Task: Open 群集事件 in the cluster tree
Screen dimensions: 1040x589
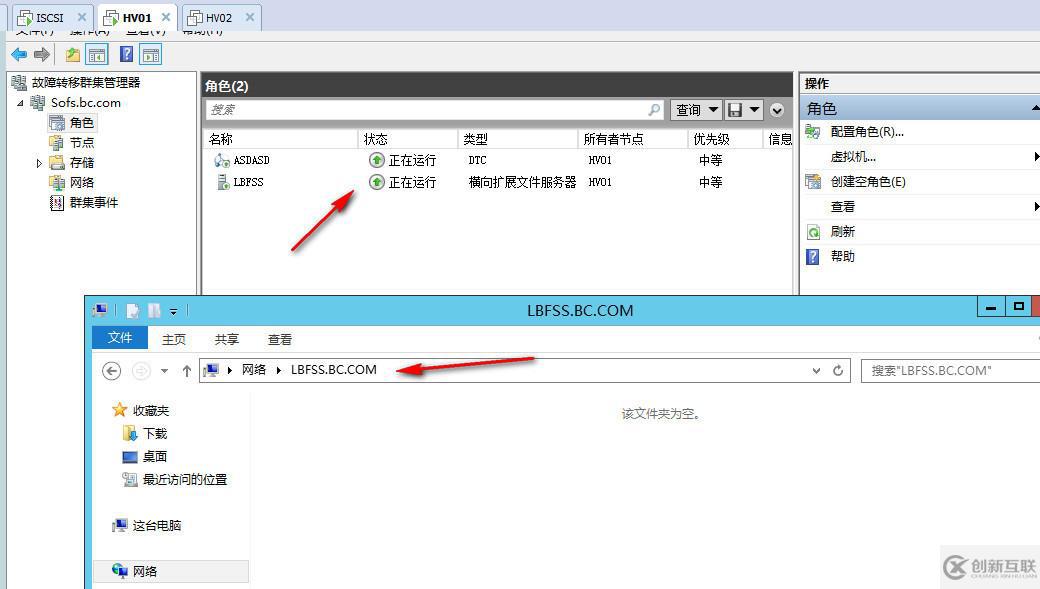Action: click(94, 202)
